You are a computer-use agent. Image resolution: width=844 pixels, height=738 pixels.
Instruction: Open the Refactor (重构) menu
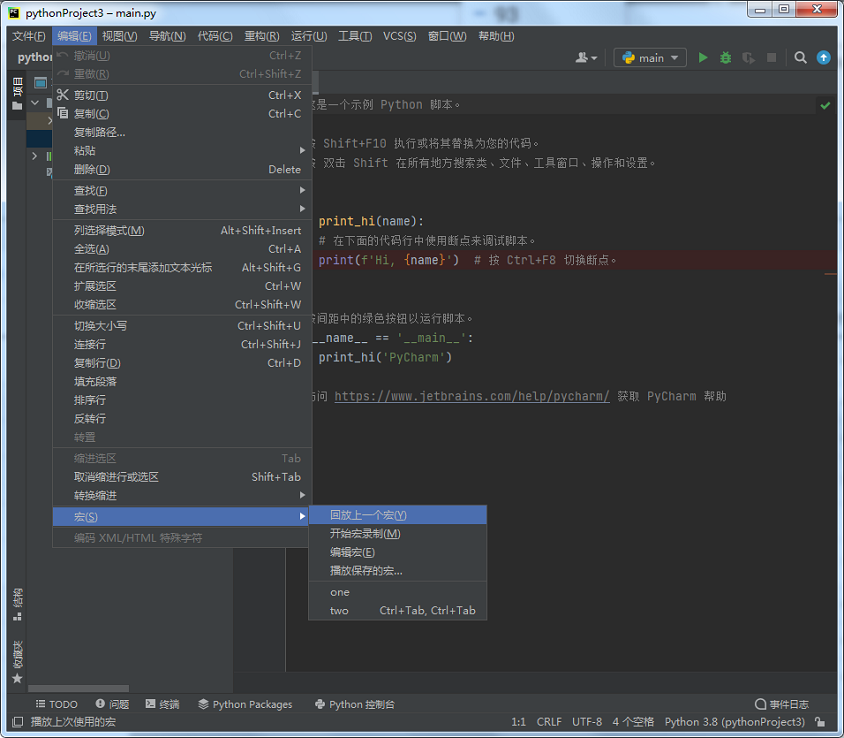[x=262, y=36]
